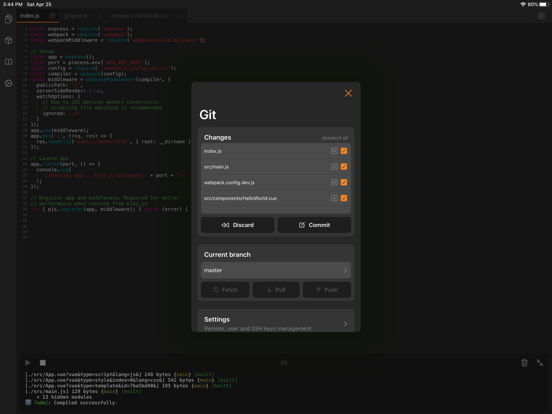Uncheck the src/main.js checkbox
552x414 pixels.
tap(344, 167)
